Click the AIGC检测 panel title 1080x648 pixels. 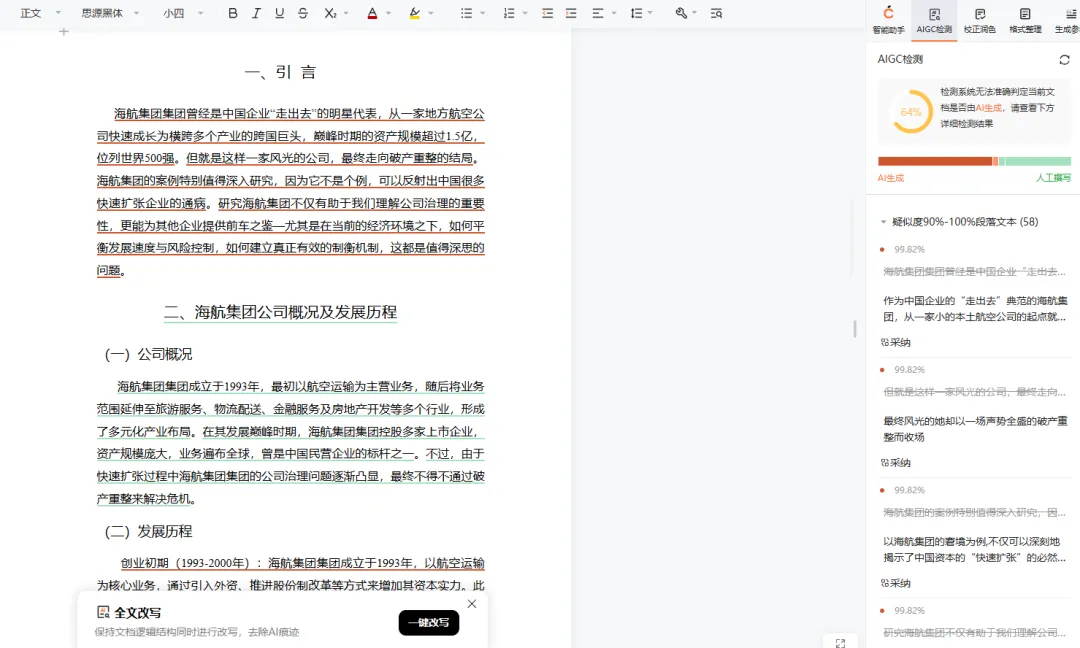click(x=900, y=59)
